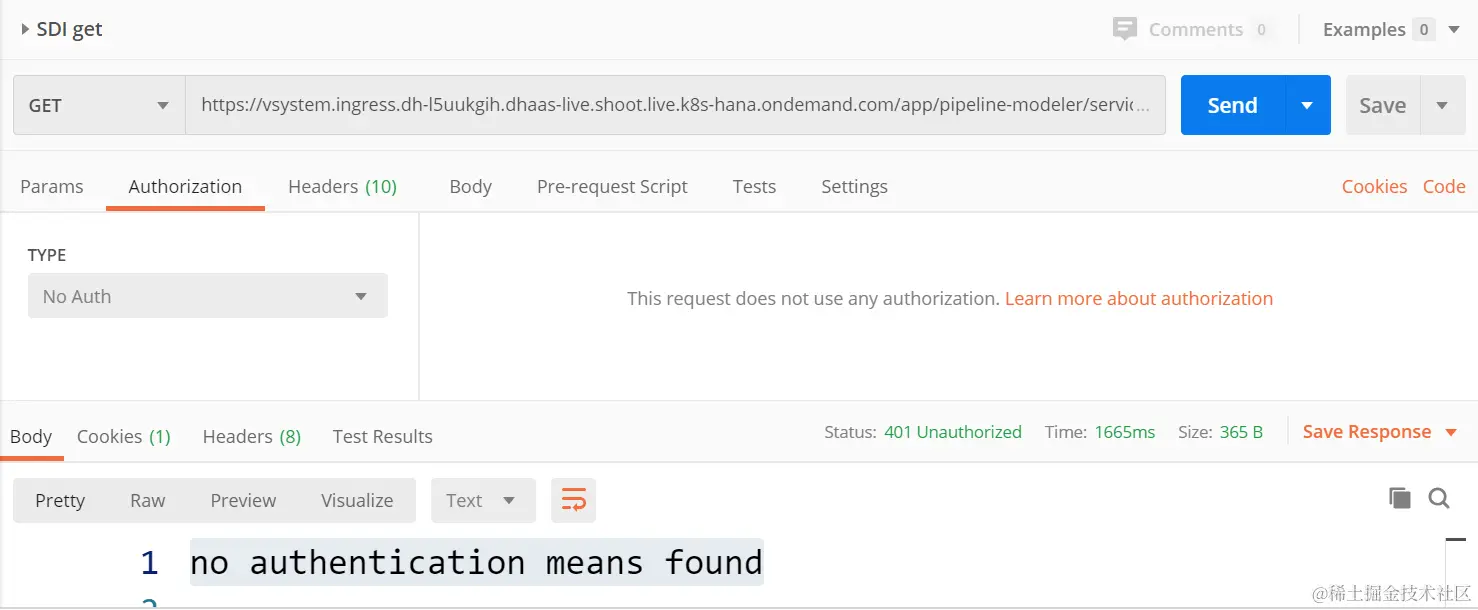Open the response Headers (8) tab
This screenshot has height=610, width=1478.
(x=252, y=436)
